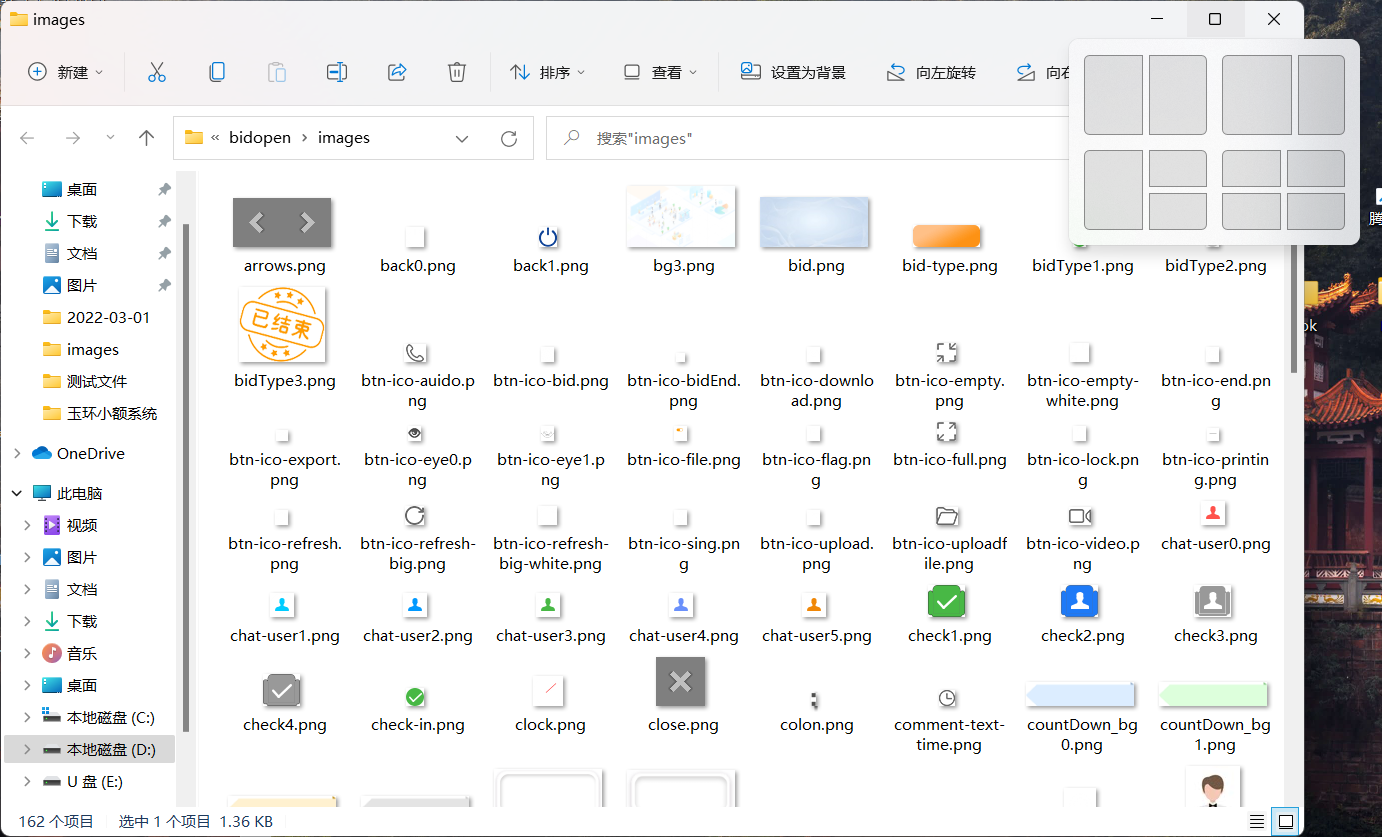Go up one folder level arrow
The width and height of the screenshot is (1382, 837).
click(146, 138)
